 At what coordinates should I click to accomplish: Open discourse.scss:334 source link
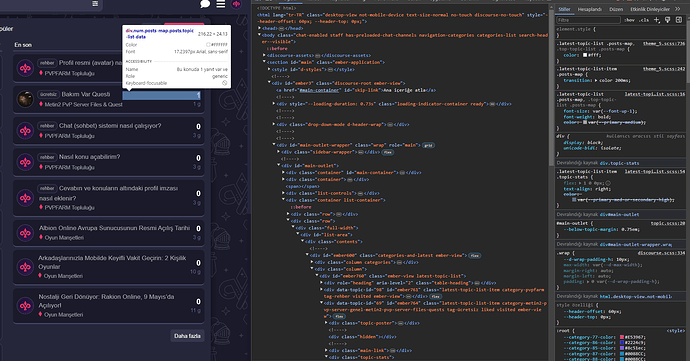661,253
